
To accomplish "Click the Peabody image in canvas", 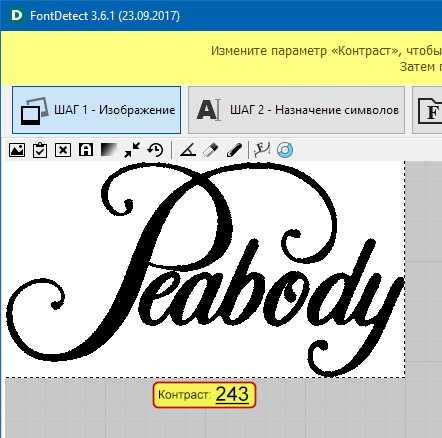I will pos(205,269).
